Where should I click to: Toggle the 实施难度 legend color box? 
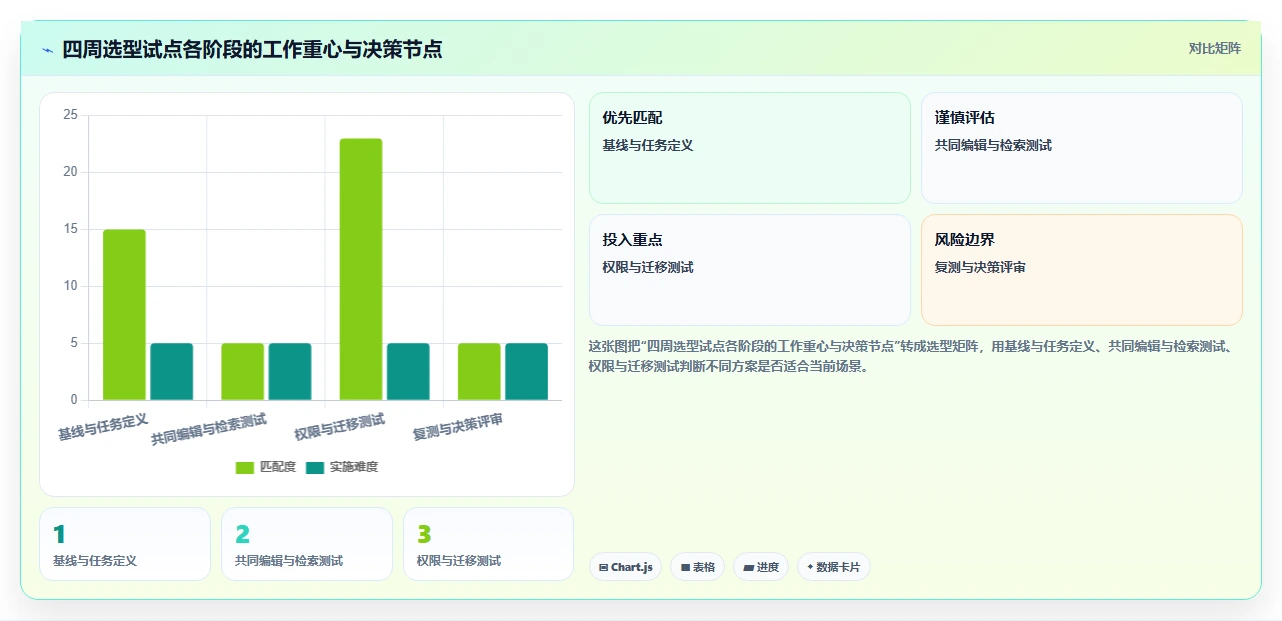[x=315, y=467]
